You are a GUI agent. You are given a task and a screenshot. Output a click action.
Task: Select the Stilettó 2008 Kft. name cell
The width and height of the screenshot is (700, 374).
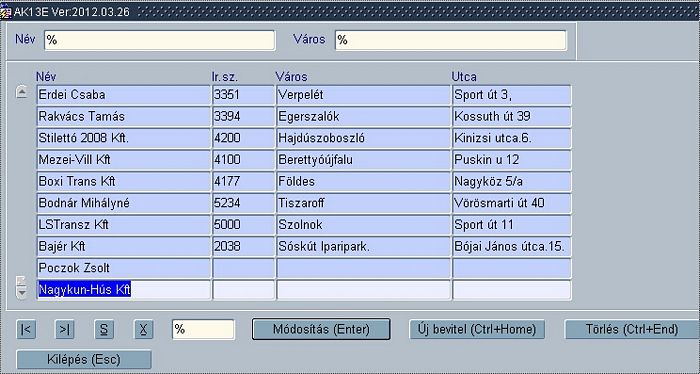pos(123,138)
